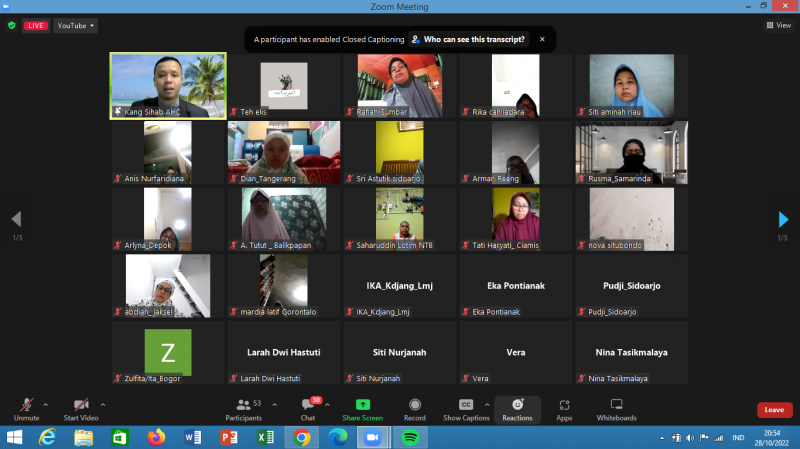800x449 pixels.
Task: Open the Reactions menu
Action: click(x=517, y=407)
